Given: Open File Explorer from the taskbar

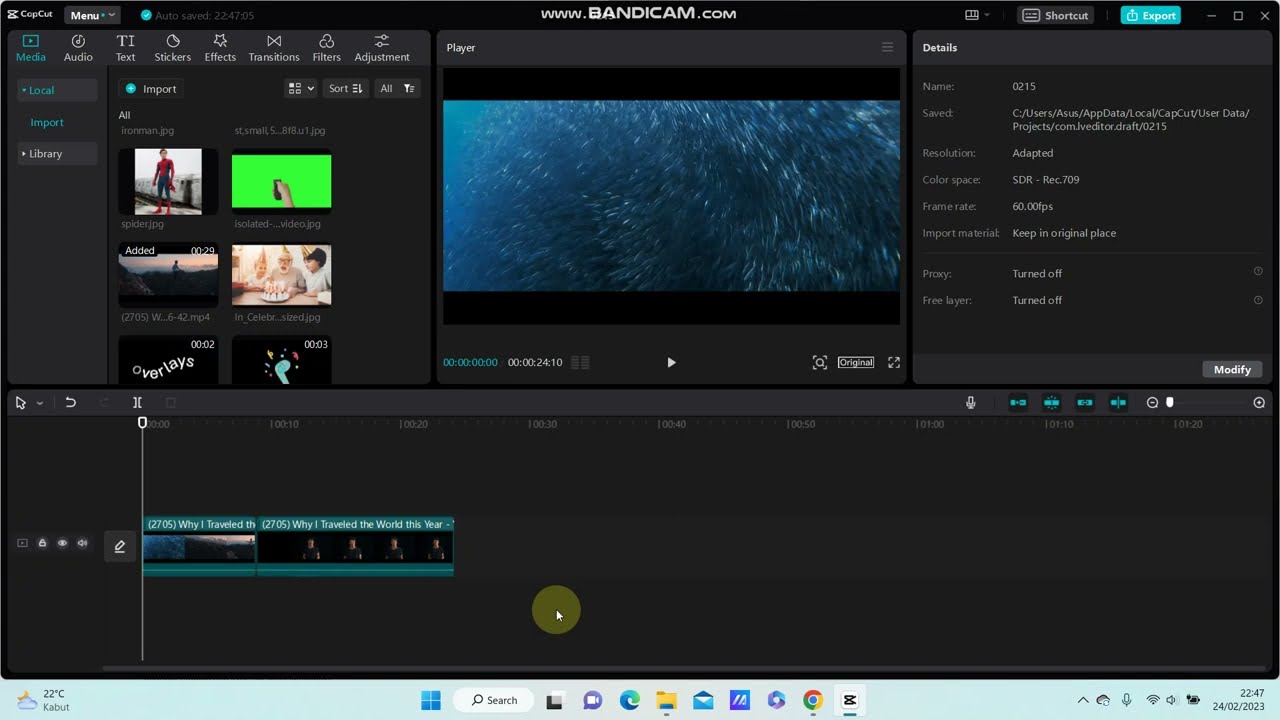Looking at the screenshot, I should (x=666, y=700).
